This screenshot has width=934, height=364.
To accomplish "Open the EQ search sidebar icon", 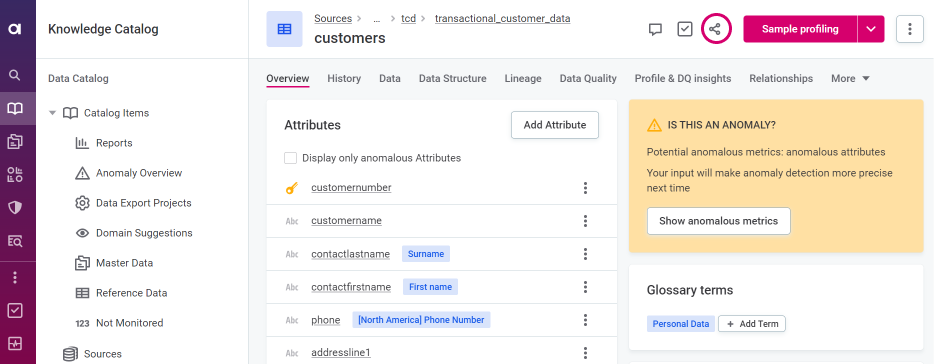I will pos(15,241).
